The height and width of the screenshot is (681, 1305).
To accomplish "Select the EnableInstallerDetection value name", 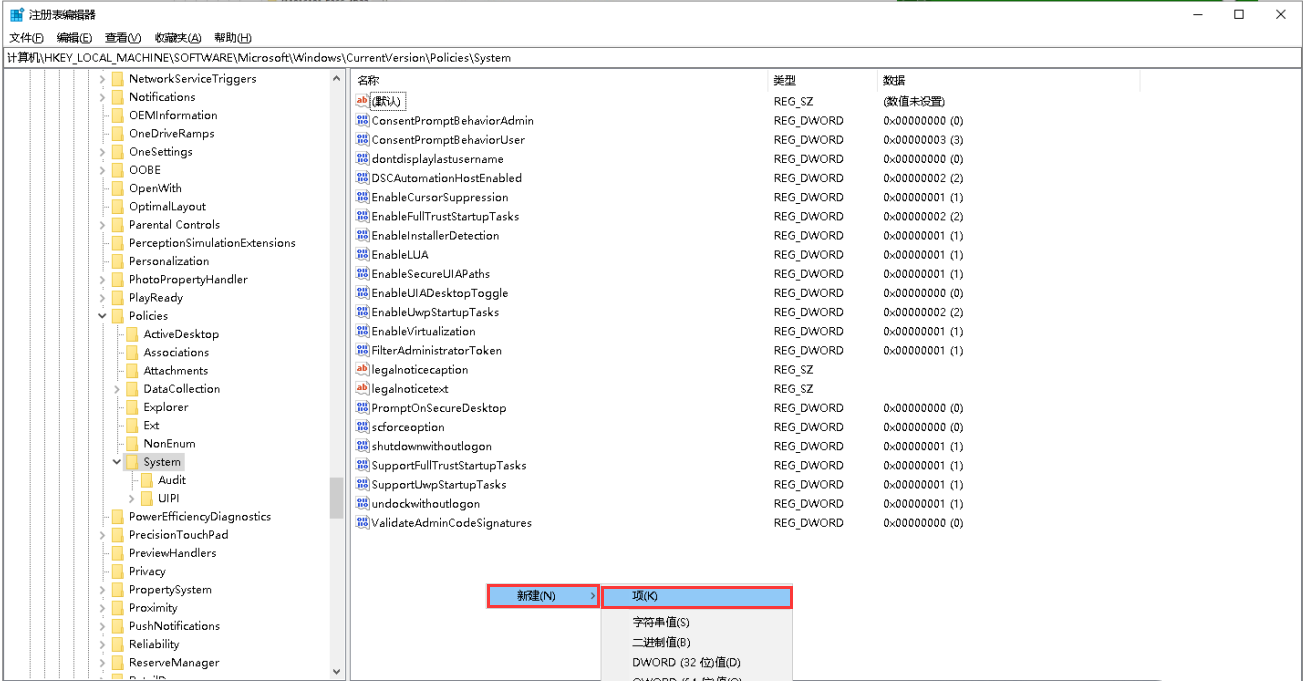I will [435, 235].
